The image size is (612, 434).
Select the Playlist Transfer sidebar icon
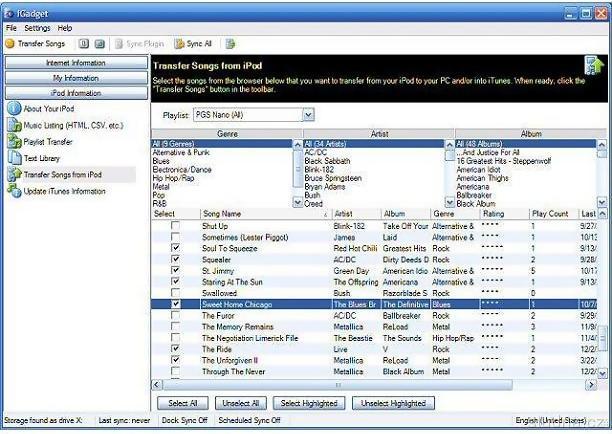click(13, 141)
